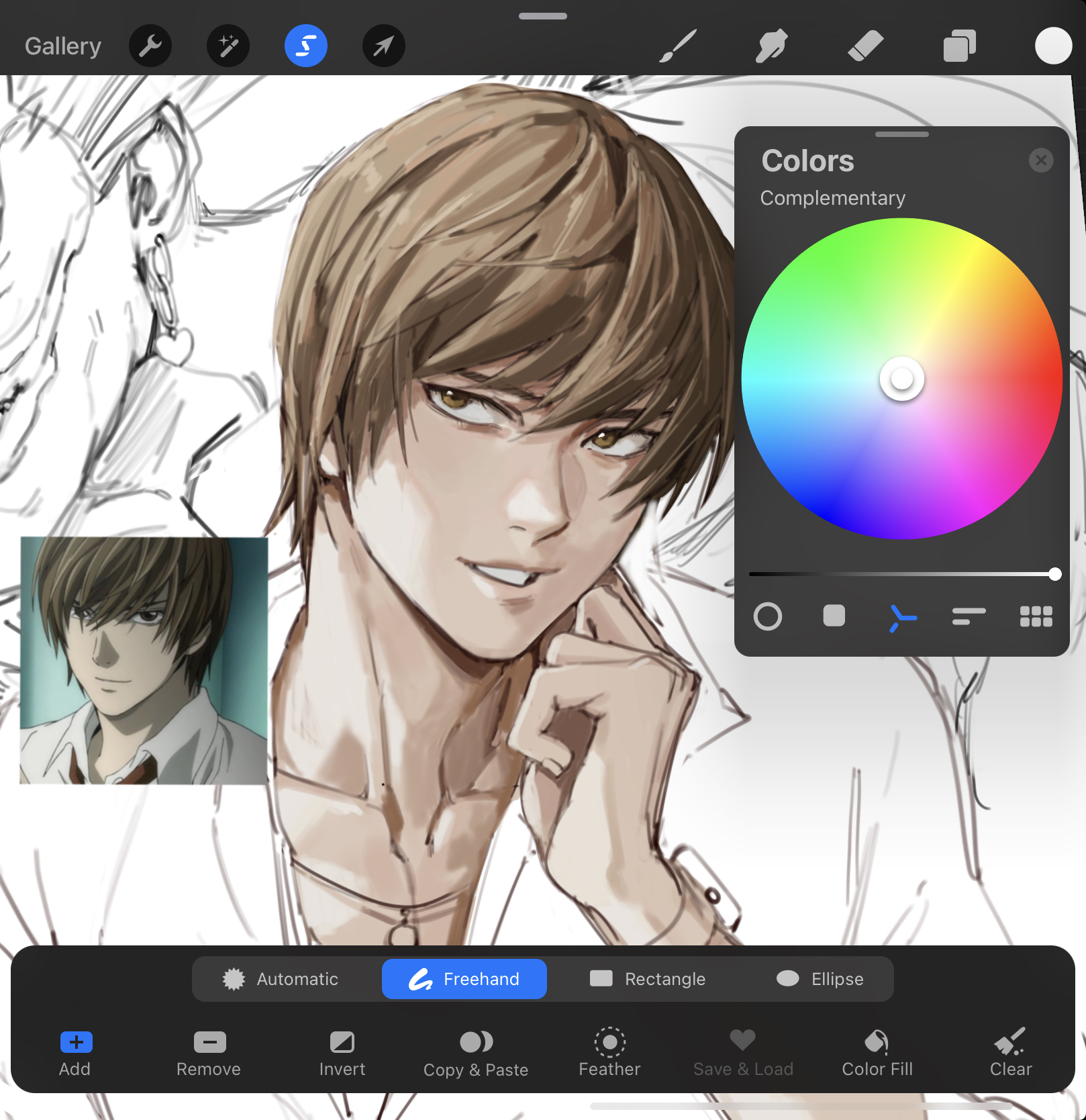Viewport: 1086px width, 1120px height.
Task: Switch to the Value sliders tab
Action: pyautogui.click(x=969, y=616)
